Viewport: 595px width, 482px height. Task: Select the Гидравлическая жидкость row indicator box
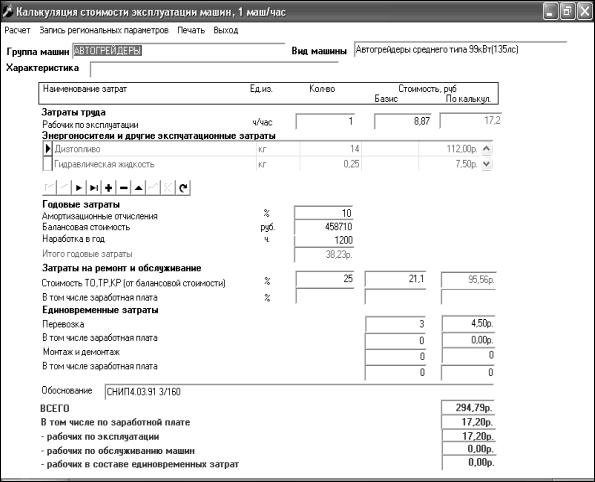47,164
